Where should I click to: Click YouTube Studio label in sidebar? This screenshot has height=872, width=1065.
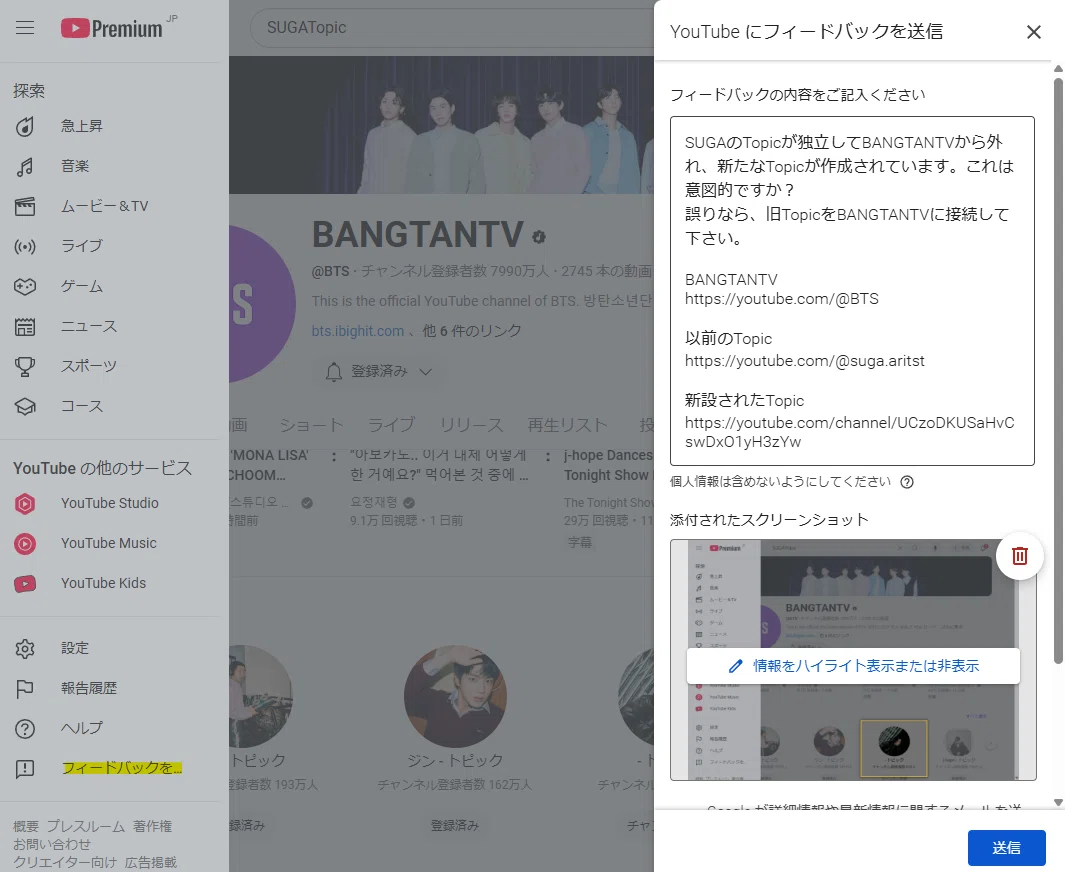click(109, 504)
